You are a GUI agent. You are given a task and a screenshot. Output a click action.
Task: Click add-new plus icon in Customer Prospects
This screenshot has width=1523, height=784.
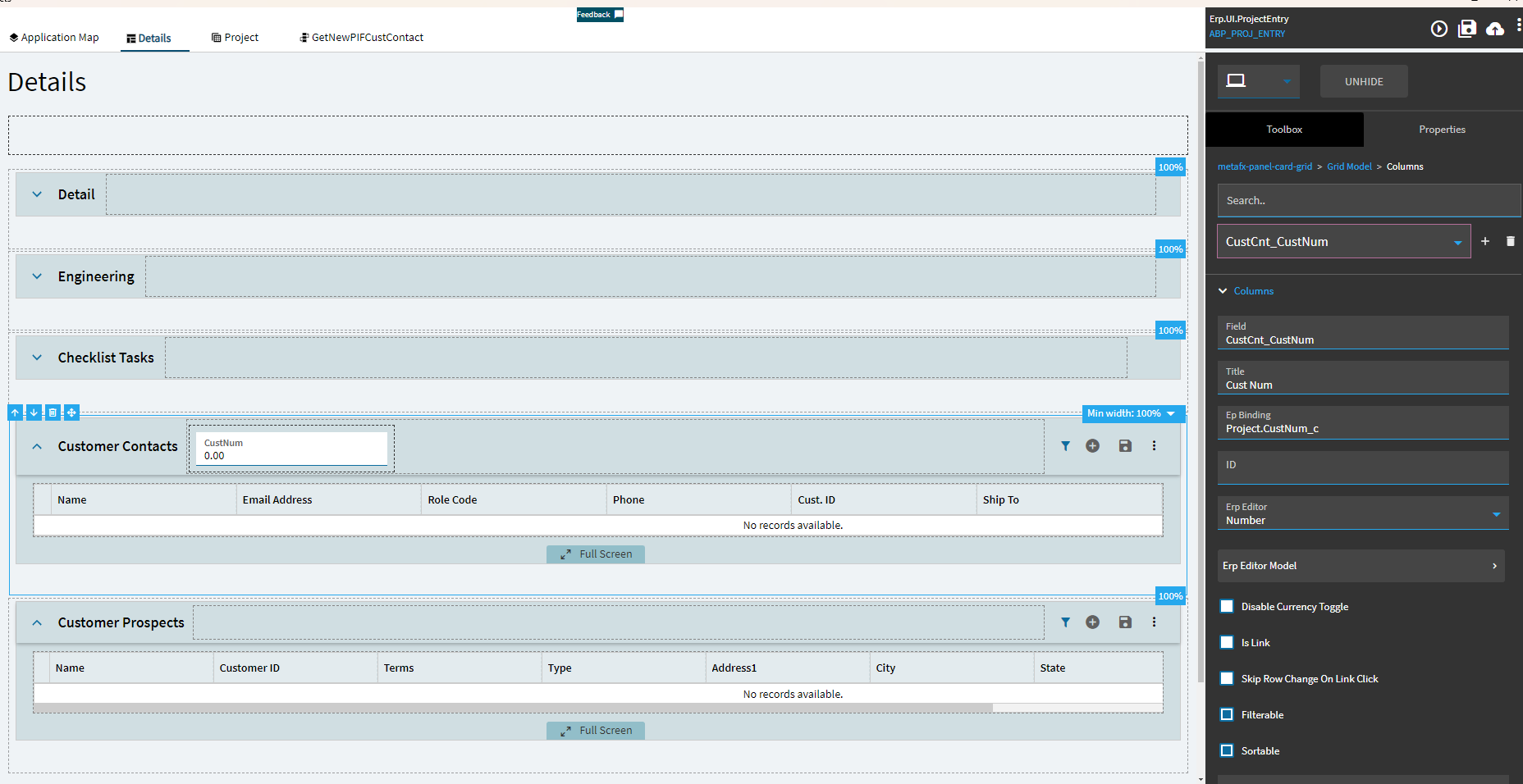pyautogui.click(x=1092, y=622)
